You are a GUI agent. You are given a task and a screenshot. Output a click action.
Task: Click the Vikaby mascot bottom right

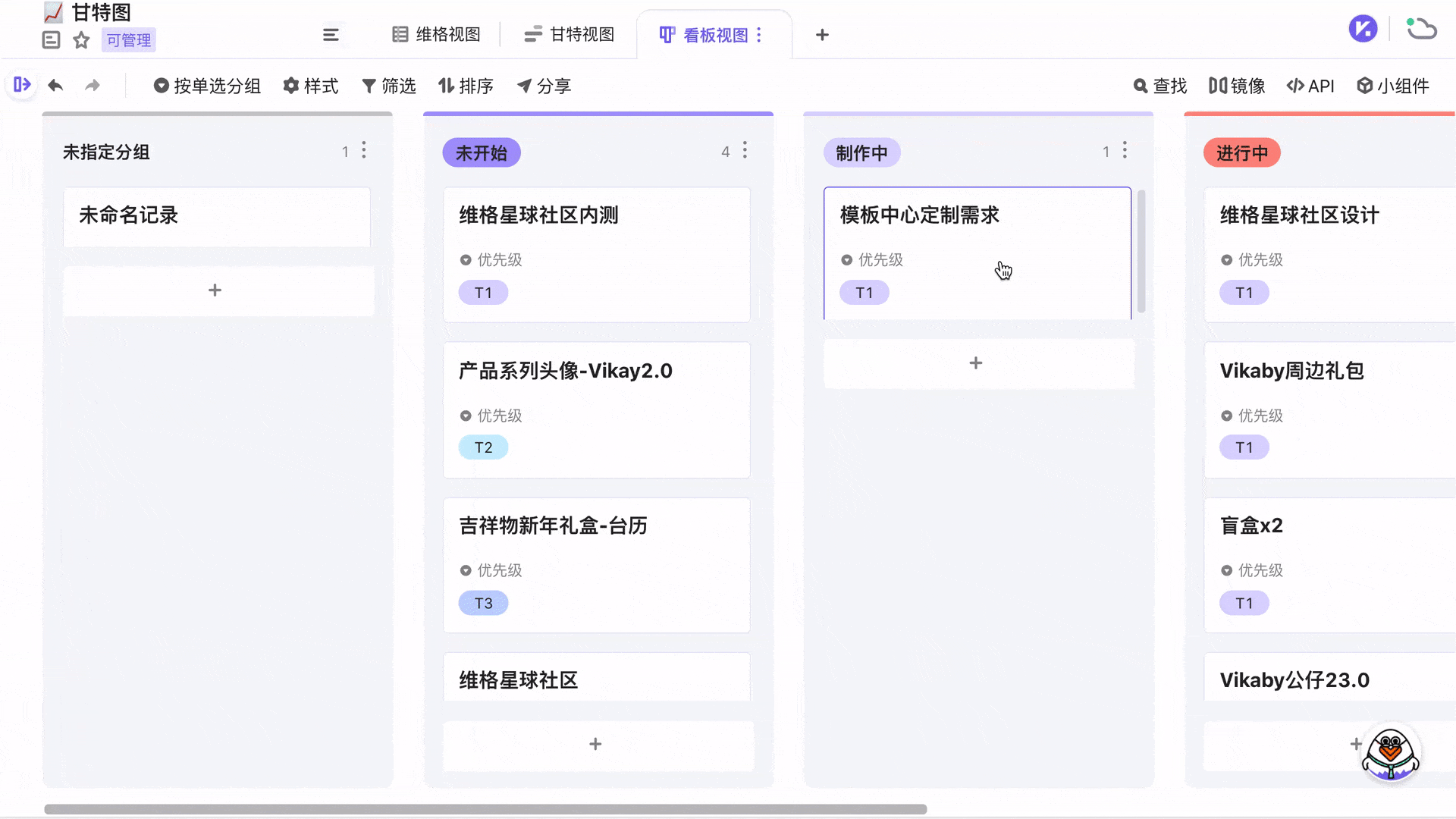pos(1391,753)
